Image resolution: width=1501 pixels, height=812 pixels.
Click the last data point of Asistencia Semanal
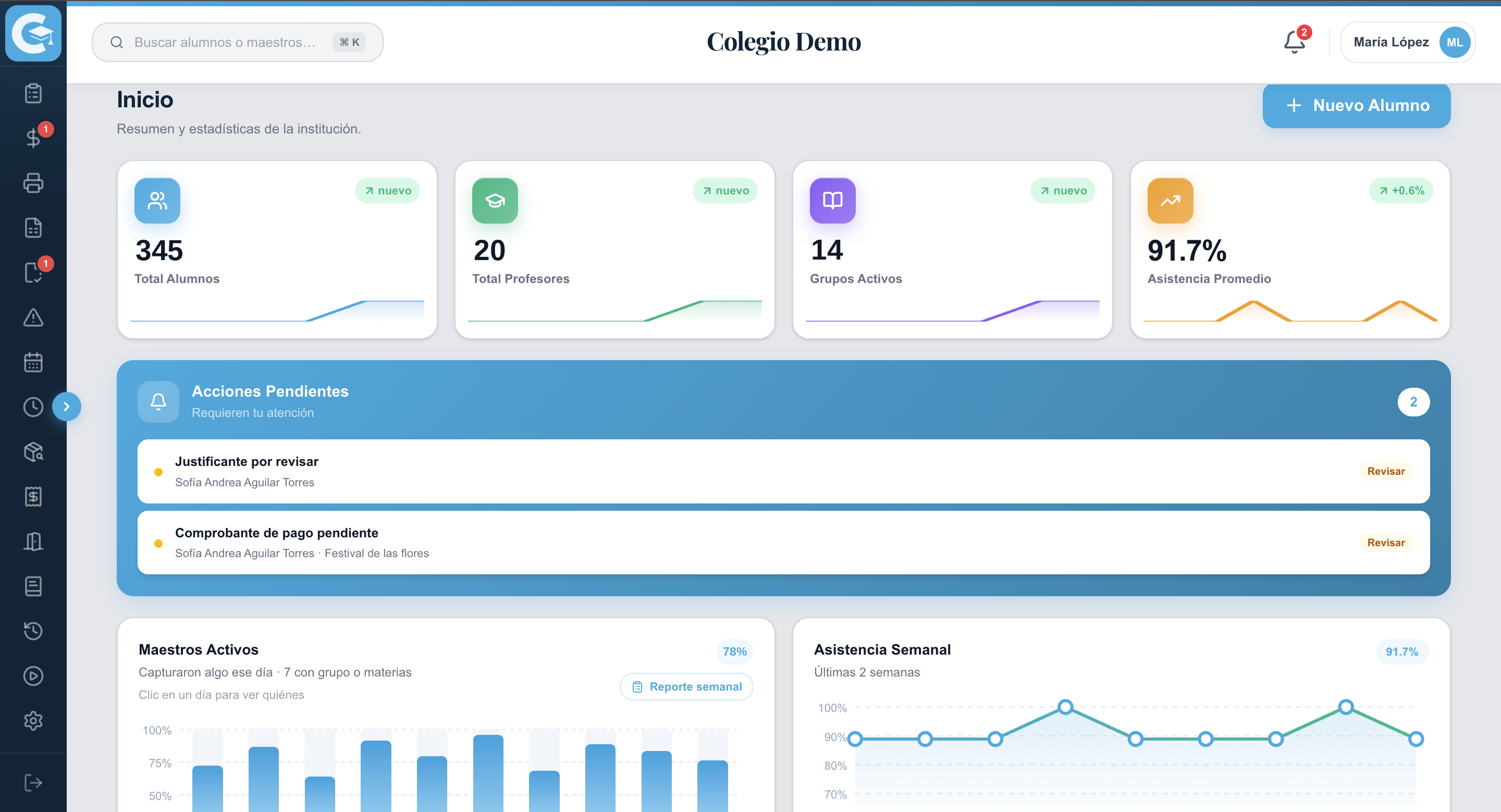(1416, 739)
